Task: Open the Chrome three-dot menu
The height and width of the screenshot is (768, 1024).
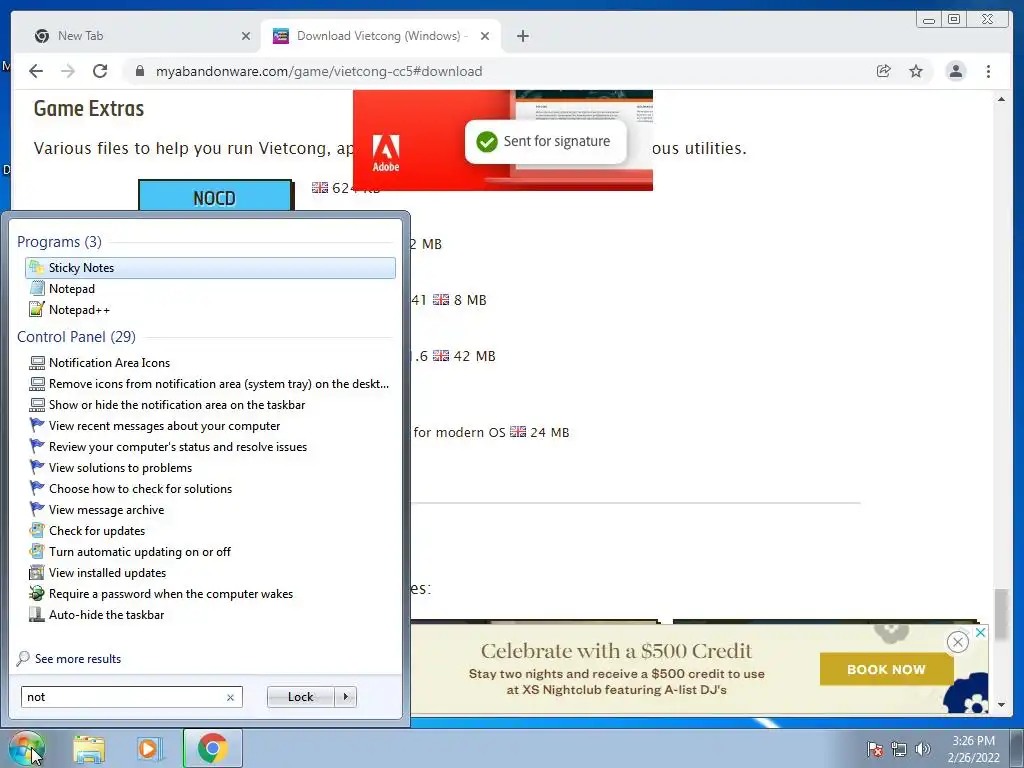Action: click(x=988, y=71)
